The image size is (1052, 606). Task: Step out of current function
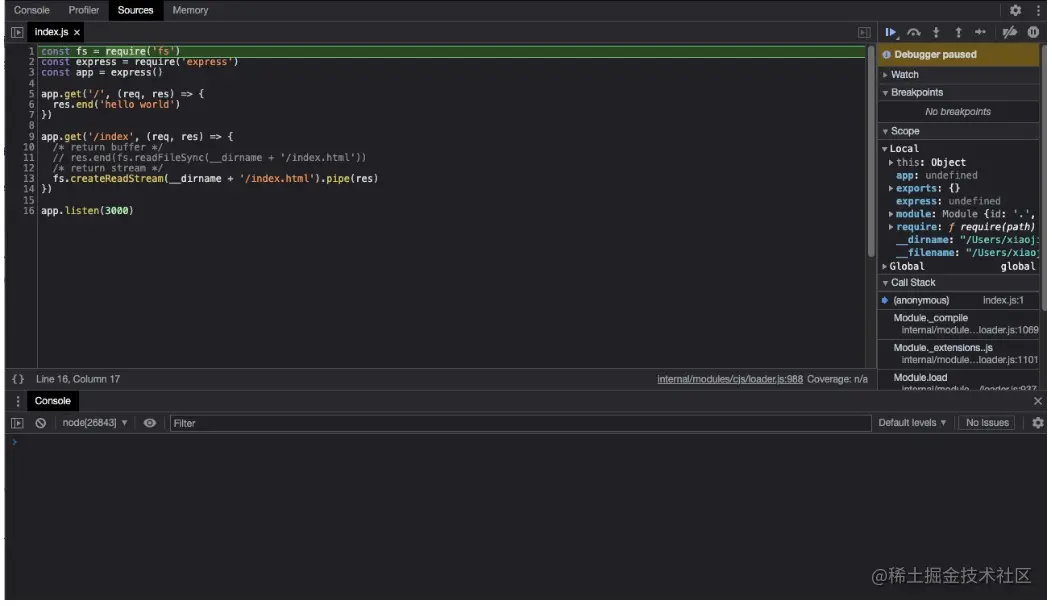click(958, 32)
